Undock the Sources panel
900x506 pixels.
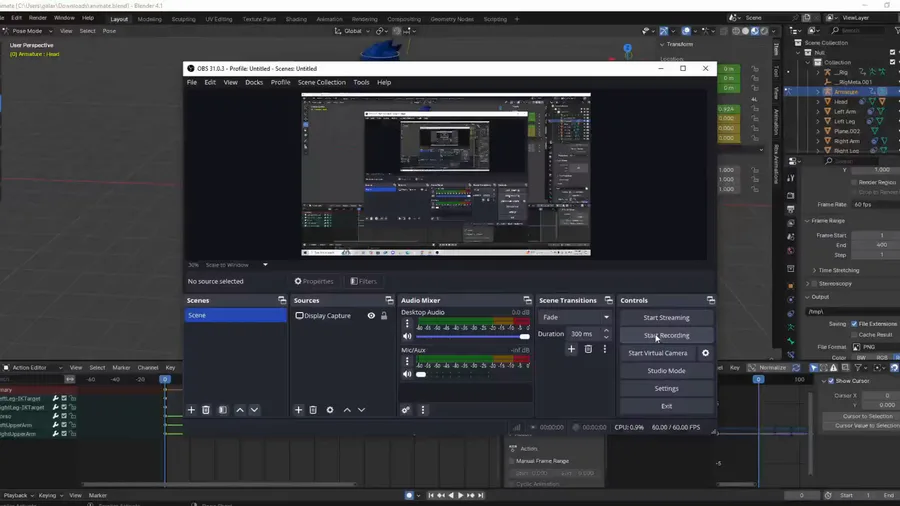[389, 300]
